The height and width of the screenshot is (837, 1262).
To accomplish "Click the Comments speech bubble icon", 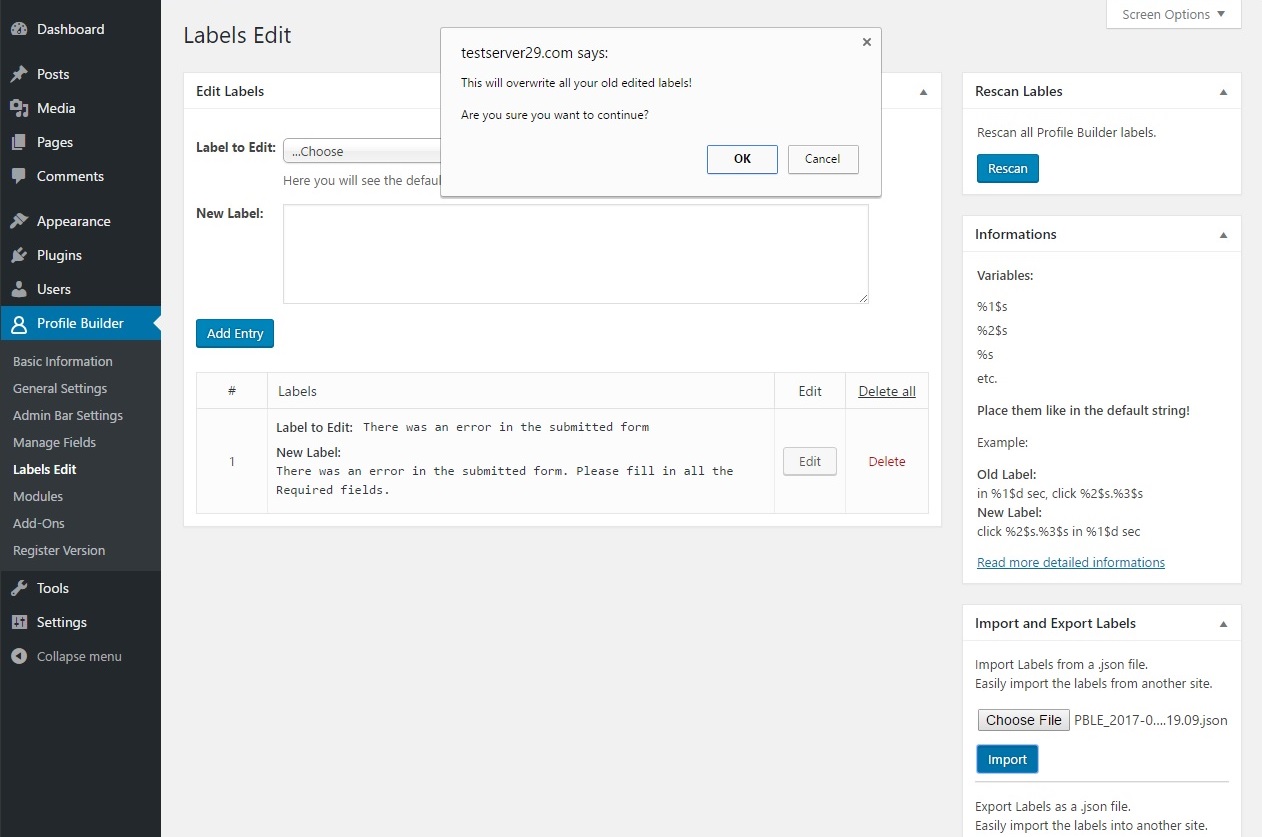I will point(19,176).
